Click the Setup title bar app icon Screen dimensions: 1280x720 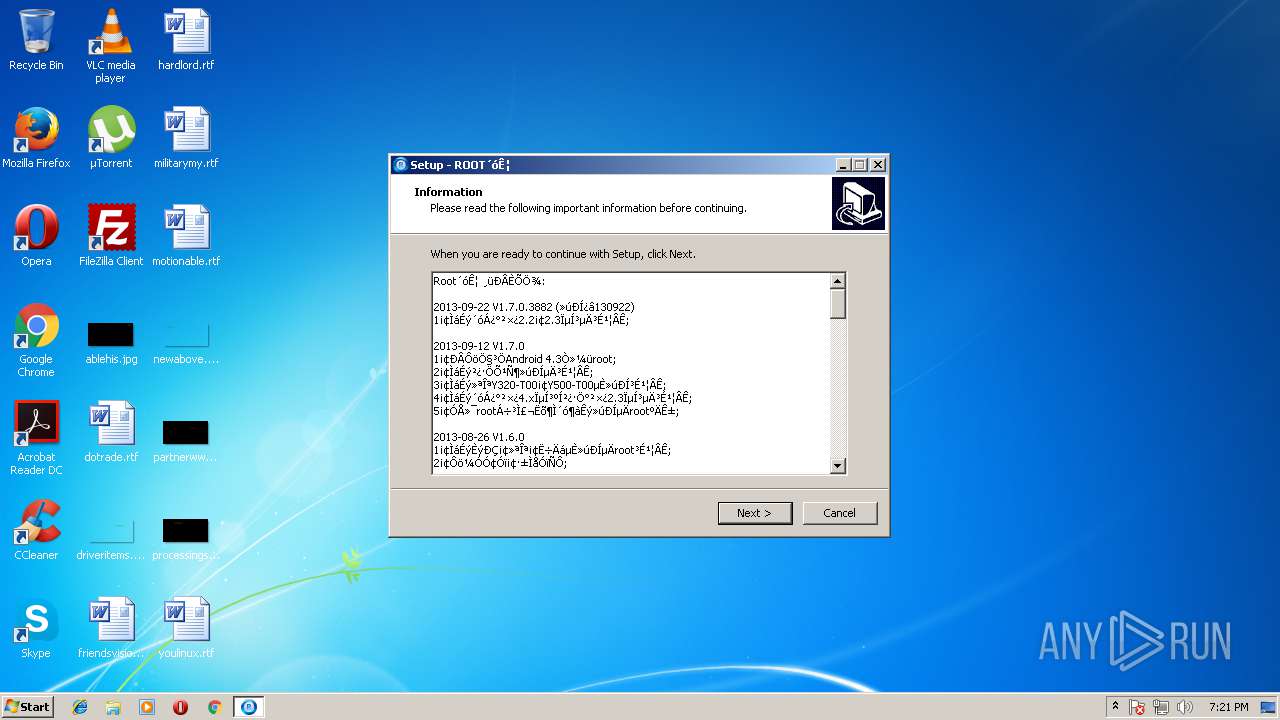click(401, 165)
